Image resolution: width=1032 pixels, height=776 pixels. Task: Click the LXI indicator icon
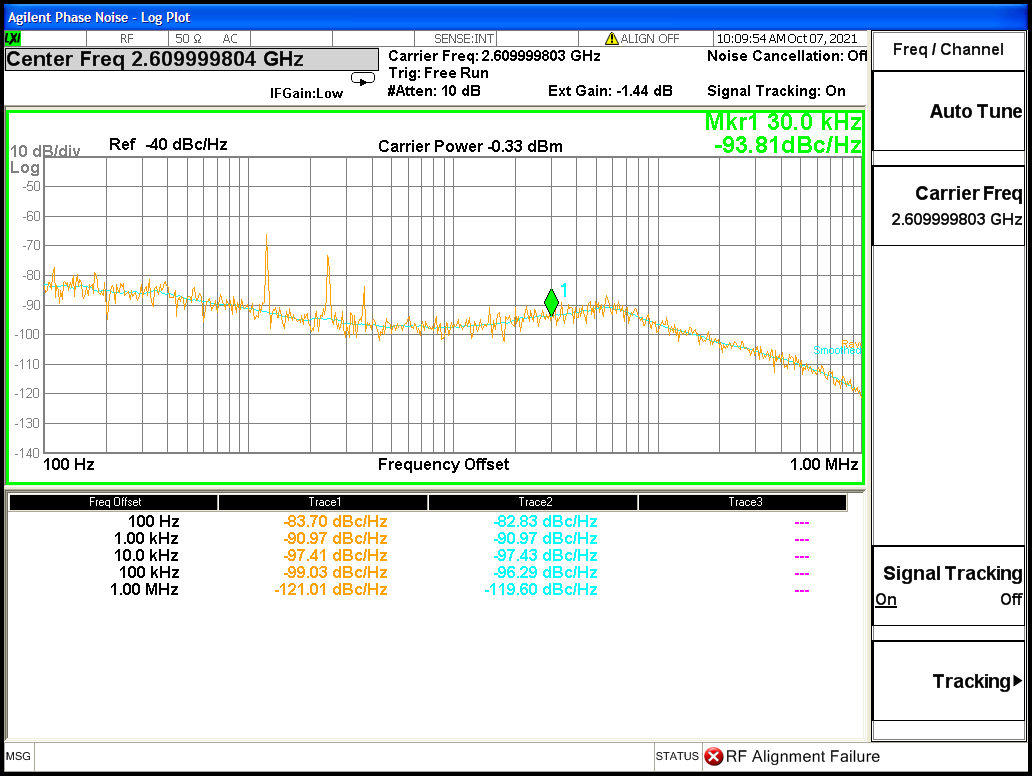point(14,38)
